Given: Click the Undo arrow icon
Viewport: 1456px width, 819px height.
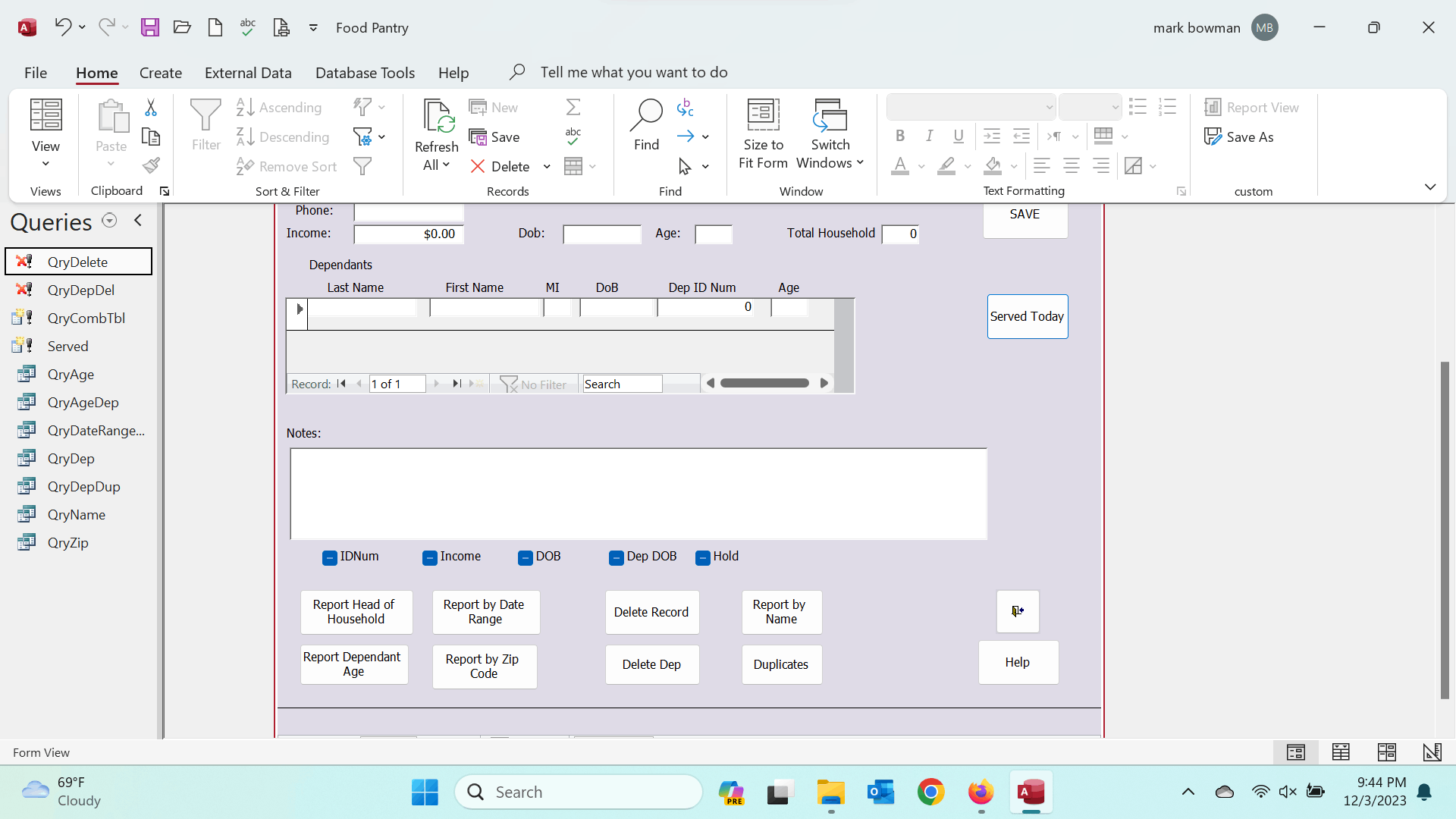Looking at the screenshot, I should pos(63,27).
